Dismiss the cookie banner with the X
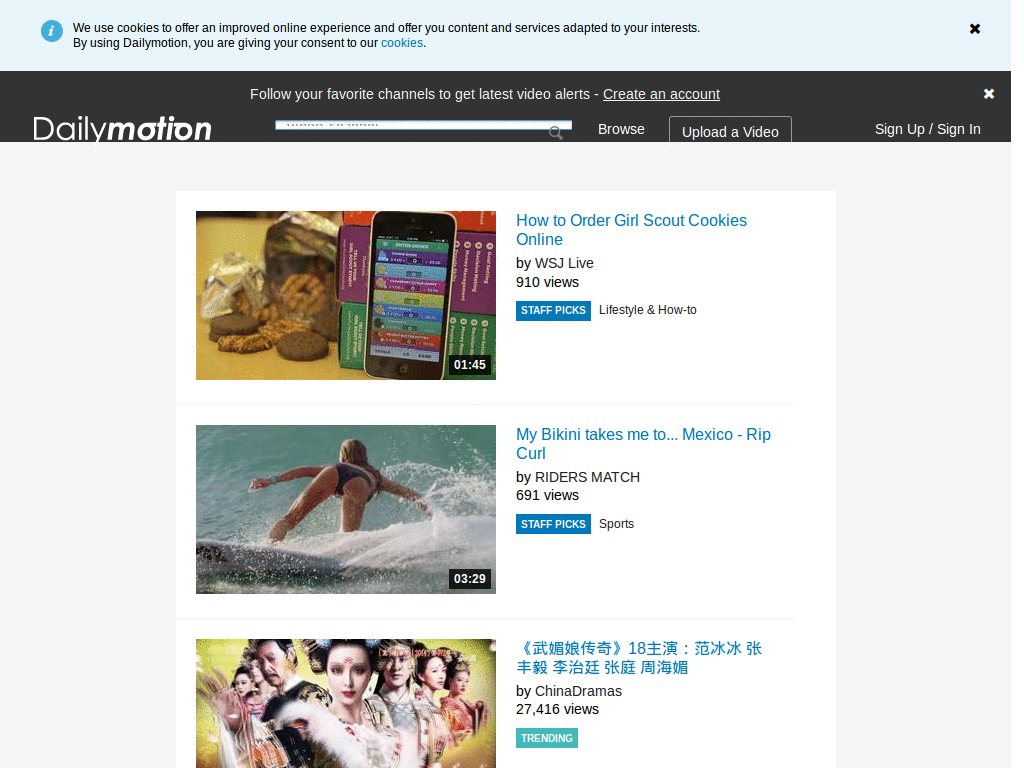The width and height of the screenshot is (1024, 768). coord(975,28)
